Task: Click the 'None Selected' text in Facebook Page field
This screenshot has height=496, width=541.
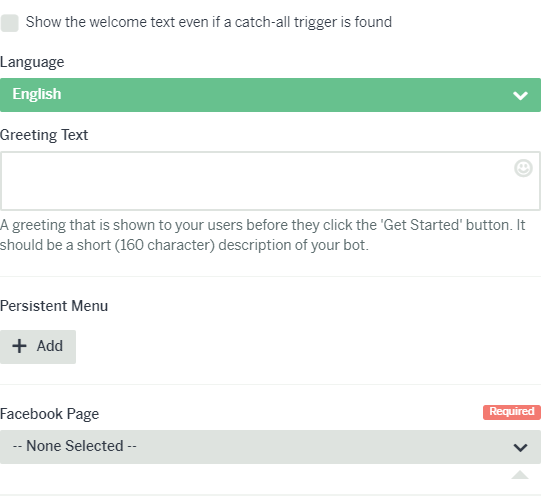Action: coord(75,446)
